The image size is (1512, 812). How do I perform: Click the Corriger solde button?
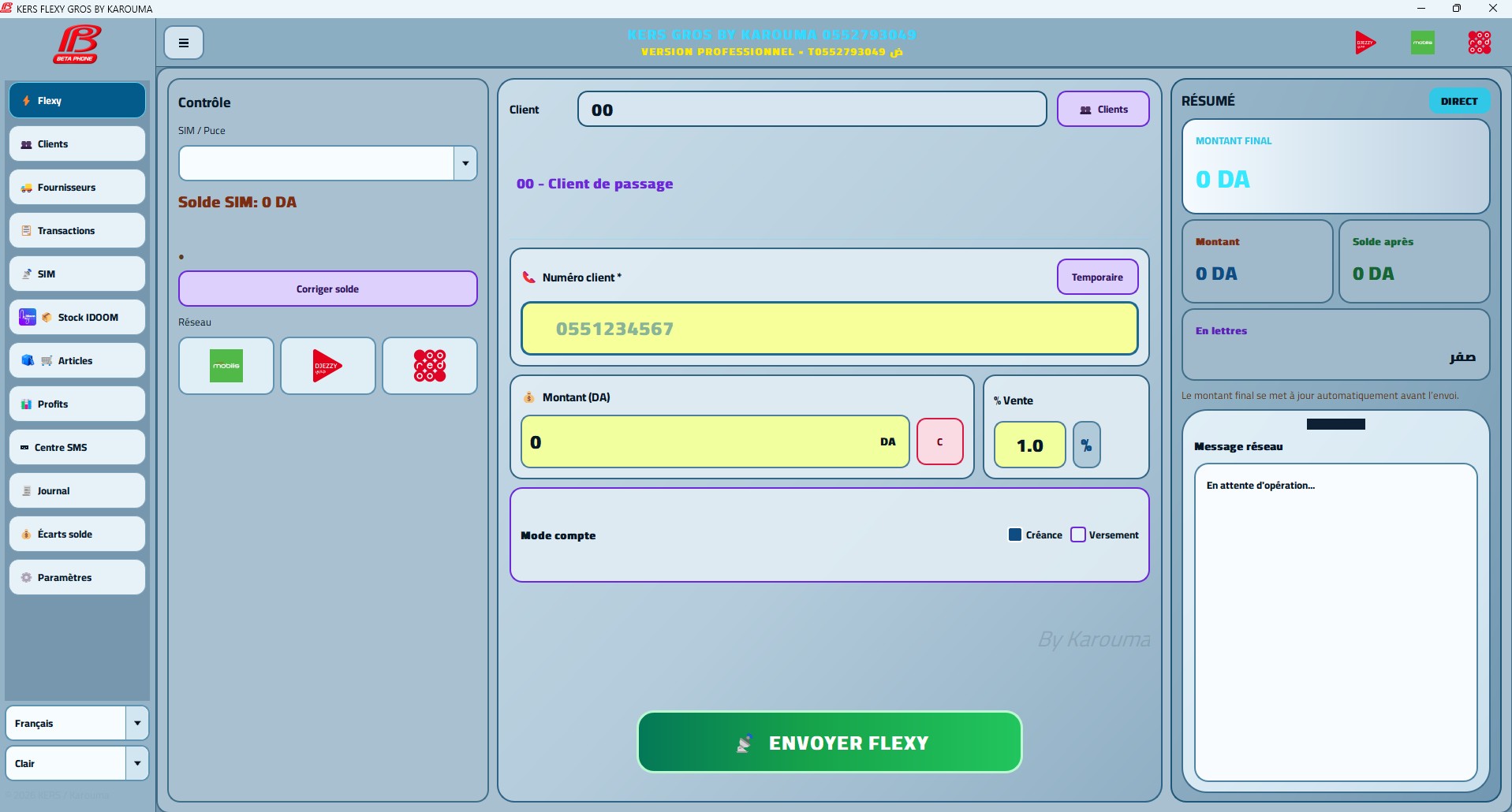[x=328, y=289]
